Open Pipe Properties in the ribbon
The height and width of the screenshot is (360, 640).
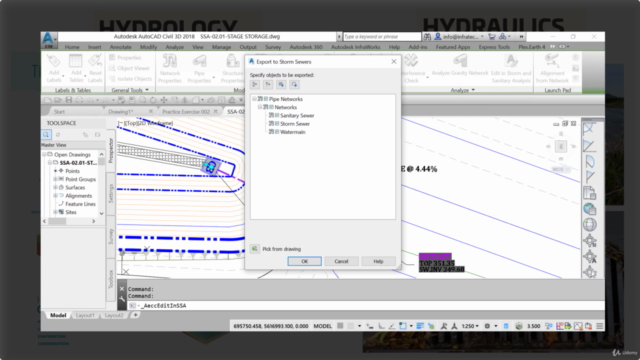[199, 69]
